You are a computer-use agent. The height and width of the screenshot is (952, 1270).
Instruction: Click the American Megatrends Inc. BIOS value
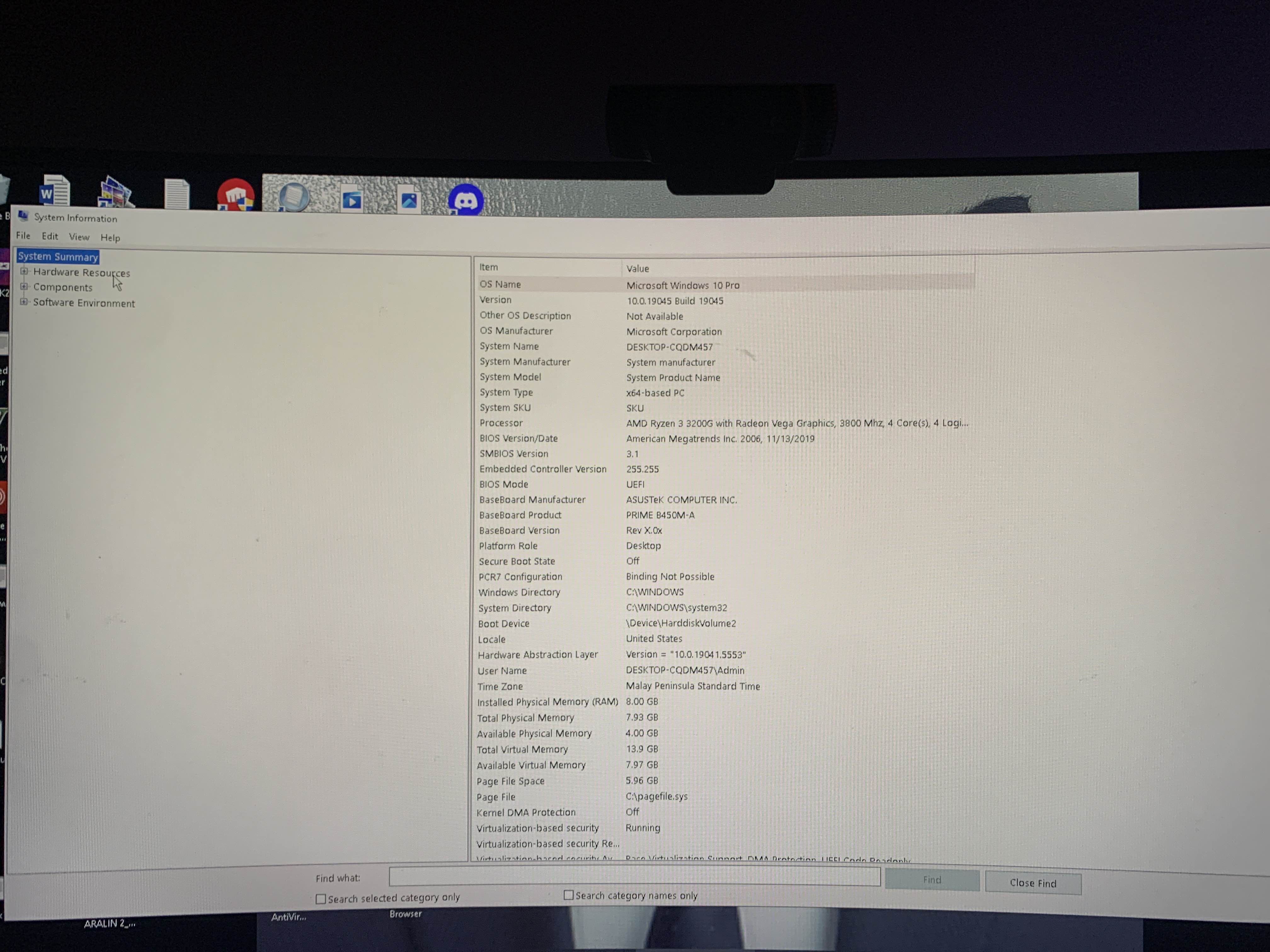click(720, 439)
